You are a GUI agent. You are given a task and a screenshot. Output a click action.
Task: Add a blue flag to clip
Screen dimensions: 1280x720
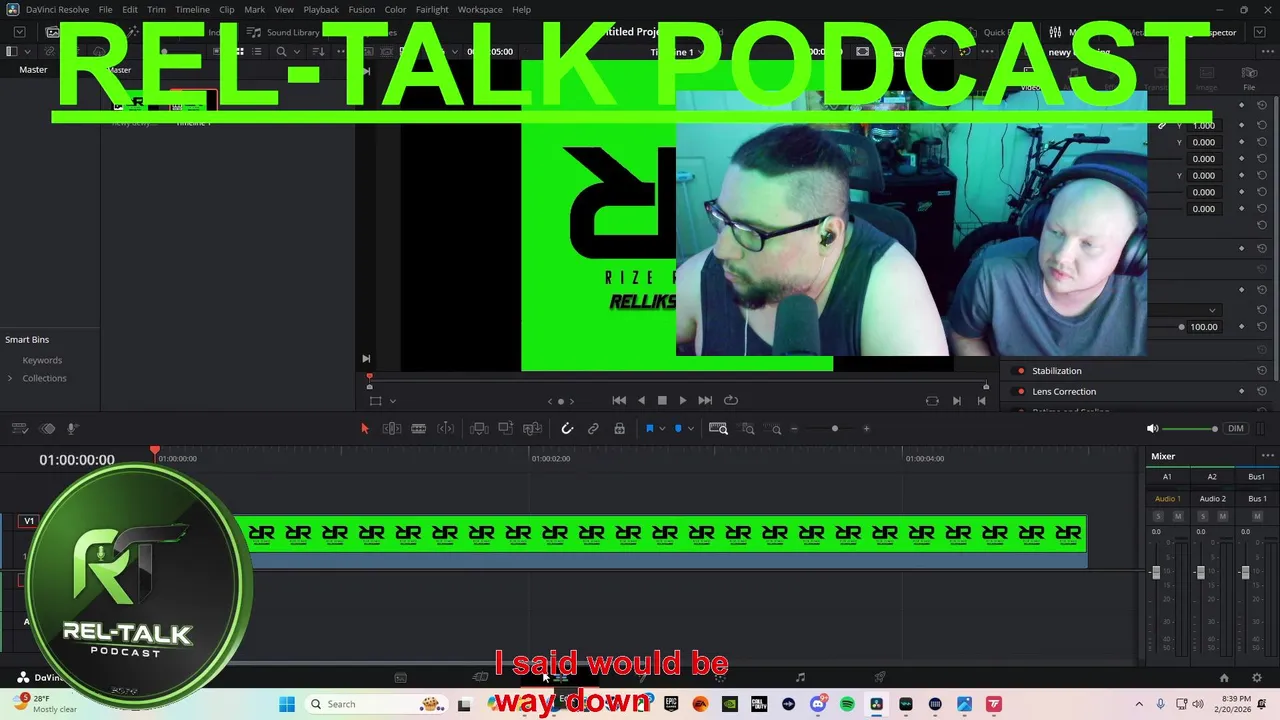649,429
